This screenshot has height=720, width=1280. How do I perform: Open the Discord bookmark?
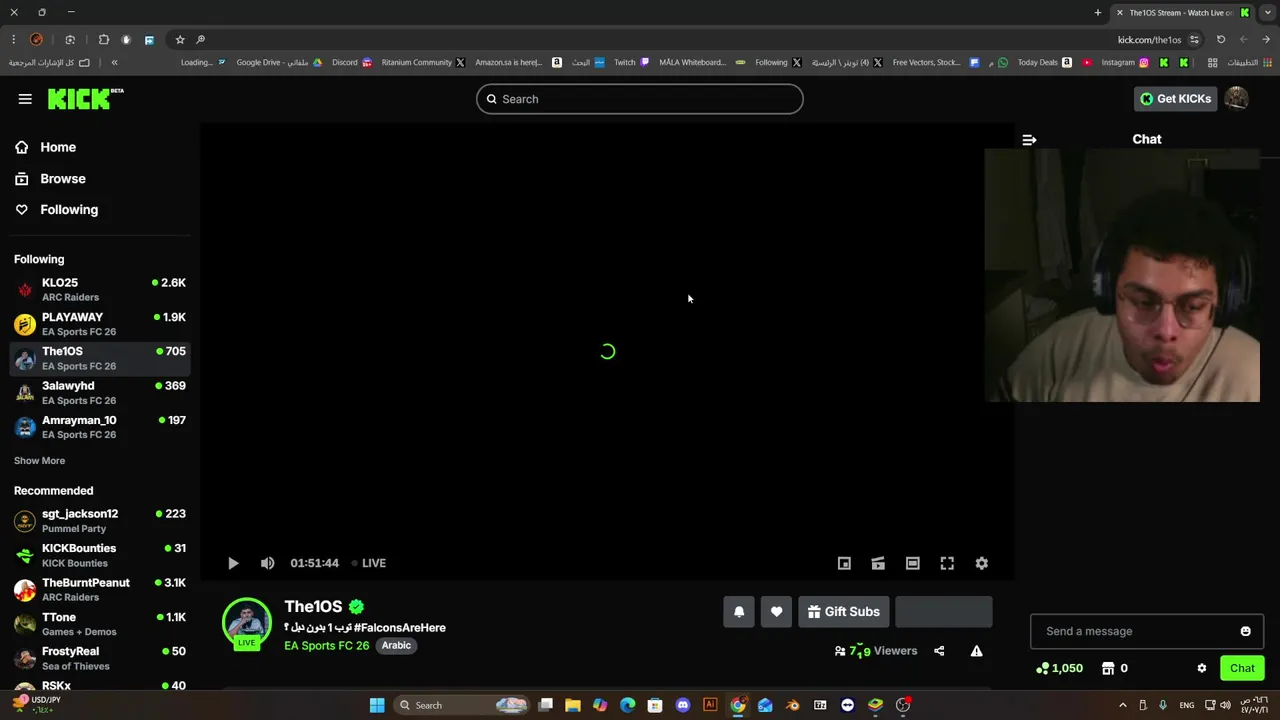(352, 62)
